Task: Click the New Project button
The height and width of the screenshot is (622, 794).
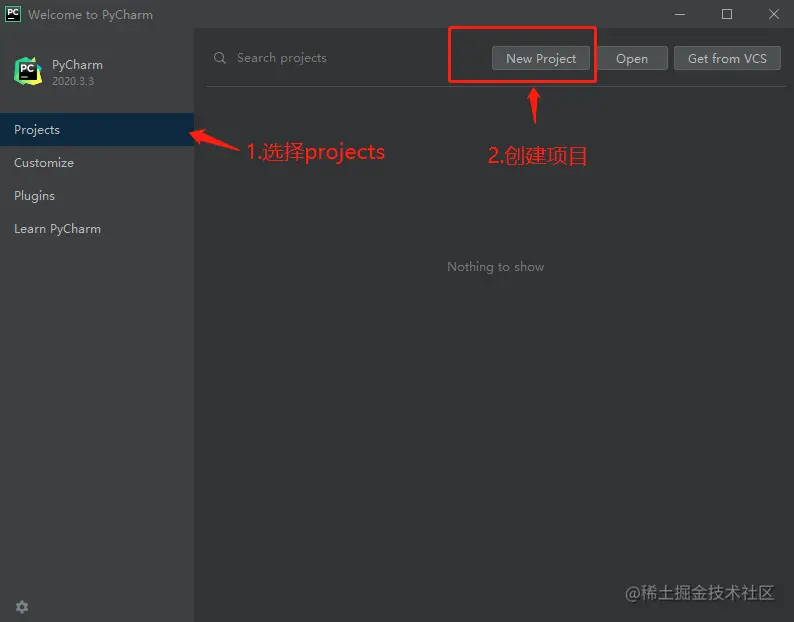Action: (x=540, y=58)
